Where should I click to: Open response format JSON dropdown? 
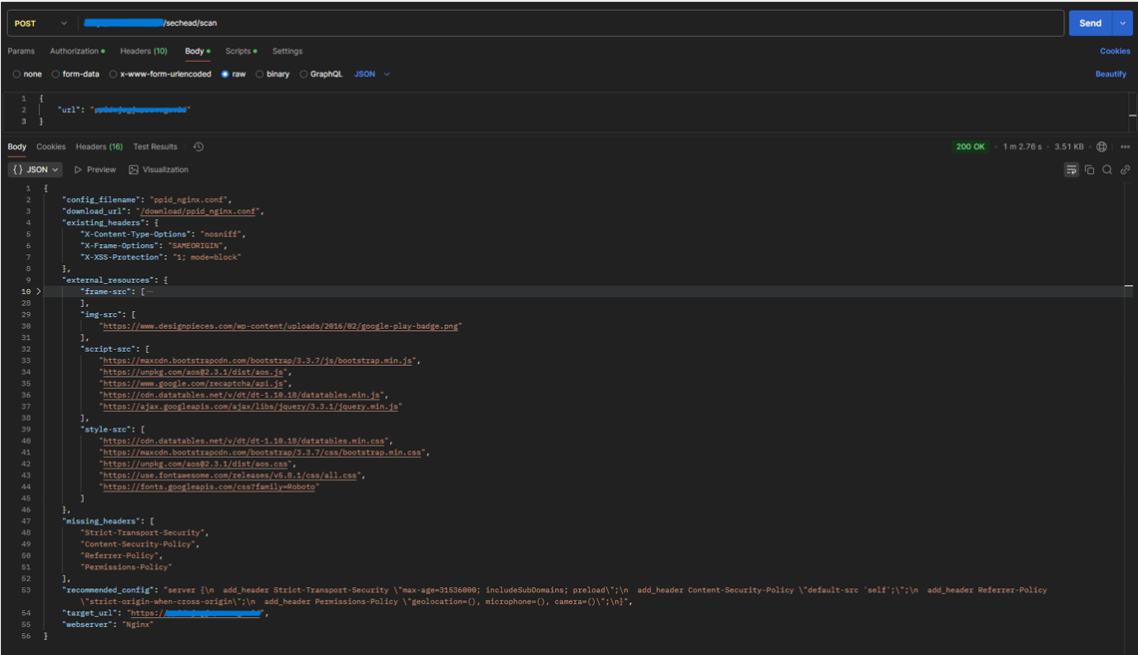click(36, 170)
